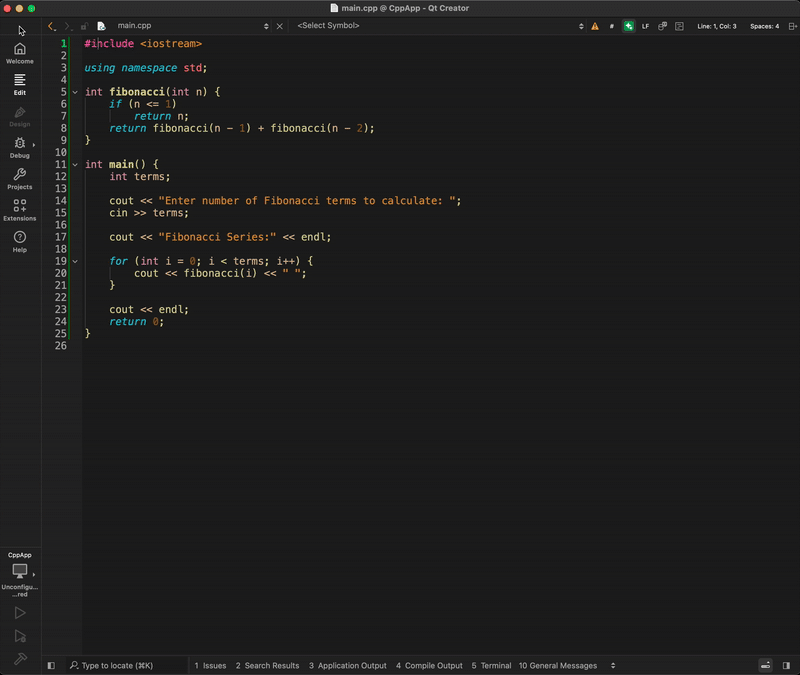Click the Line: 1, Col: 3 indicator
The width and height of the screenshot is (800, 675).
pyautogui.click(x=717, y=26)
